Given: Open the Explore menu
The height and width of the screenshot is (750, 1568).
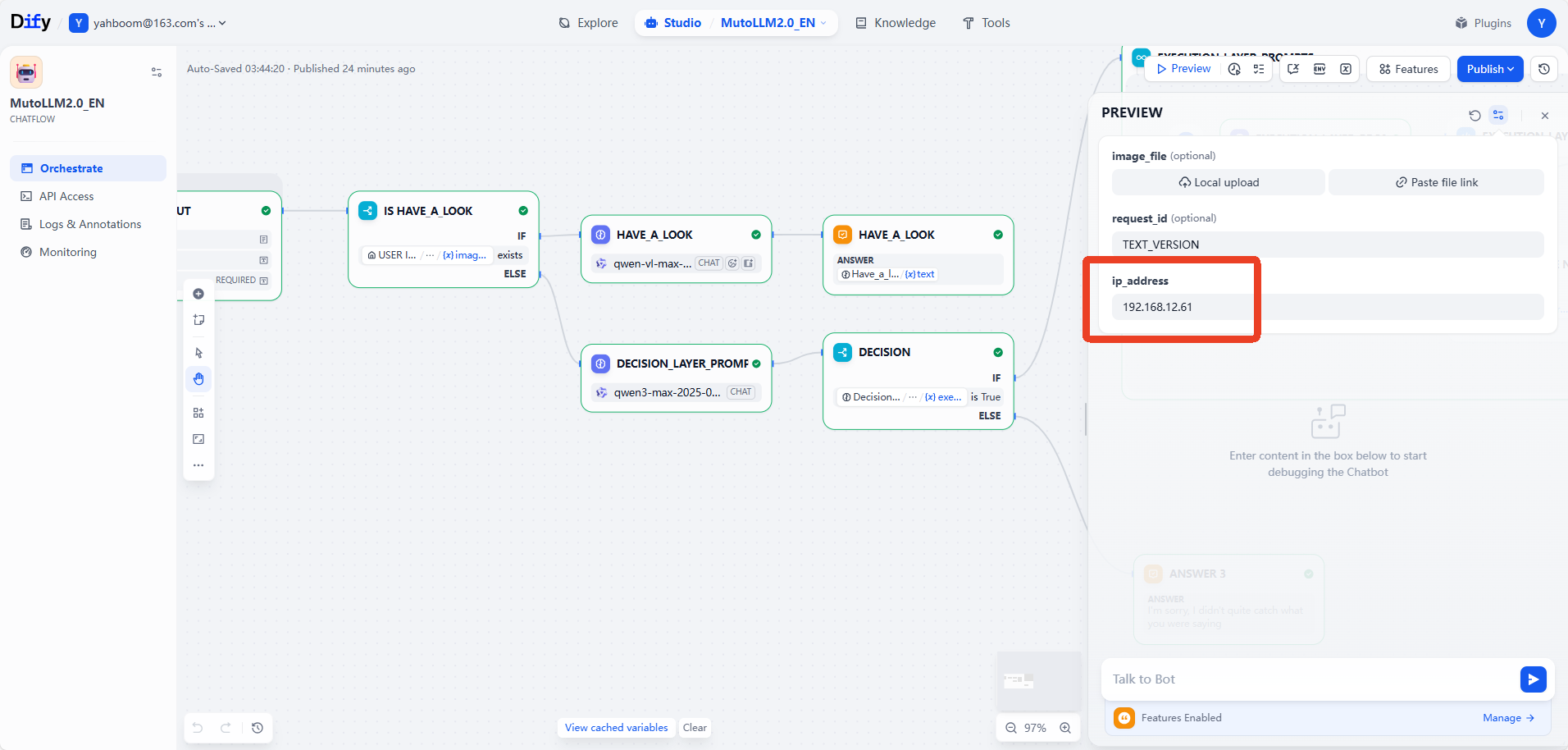Looking at the screenshot, I should [588, 23].
